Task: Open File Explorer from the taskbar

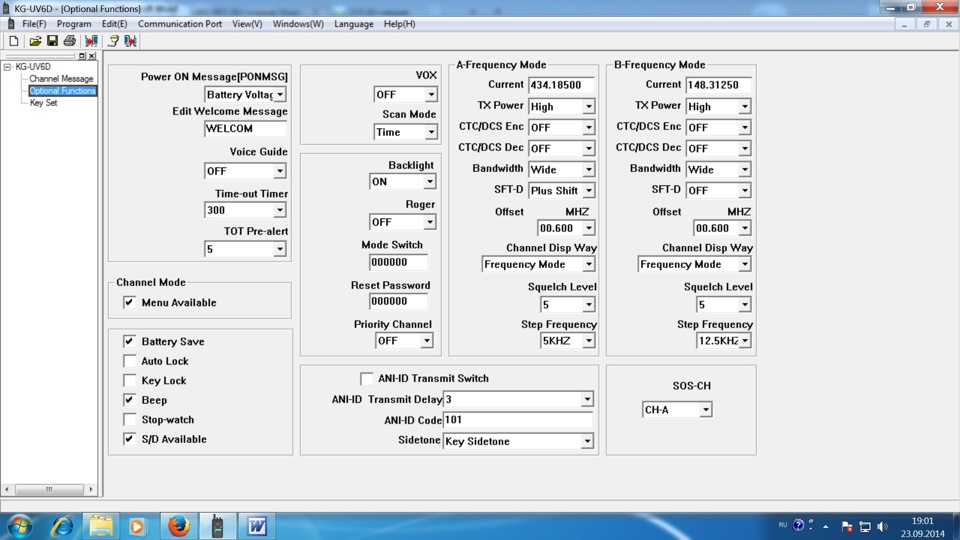Action: pyautogui.click(x=101, y=526)
